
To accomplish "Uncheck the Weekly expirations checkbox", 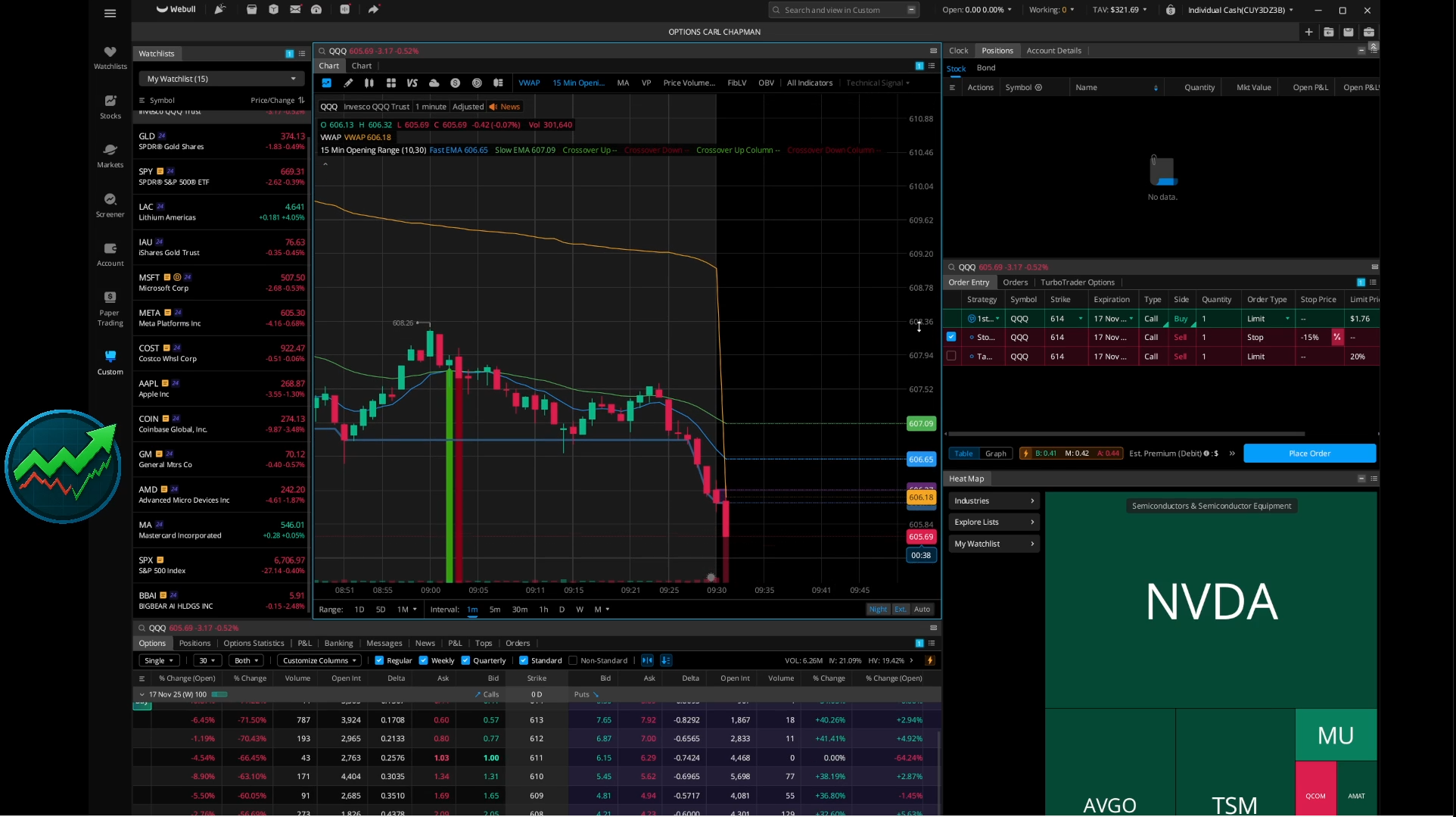I will point(423,661).
